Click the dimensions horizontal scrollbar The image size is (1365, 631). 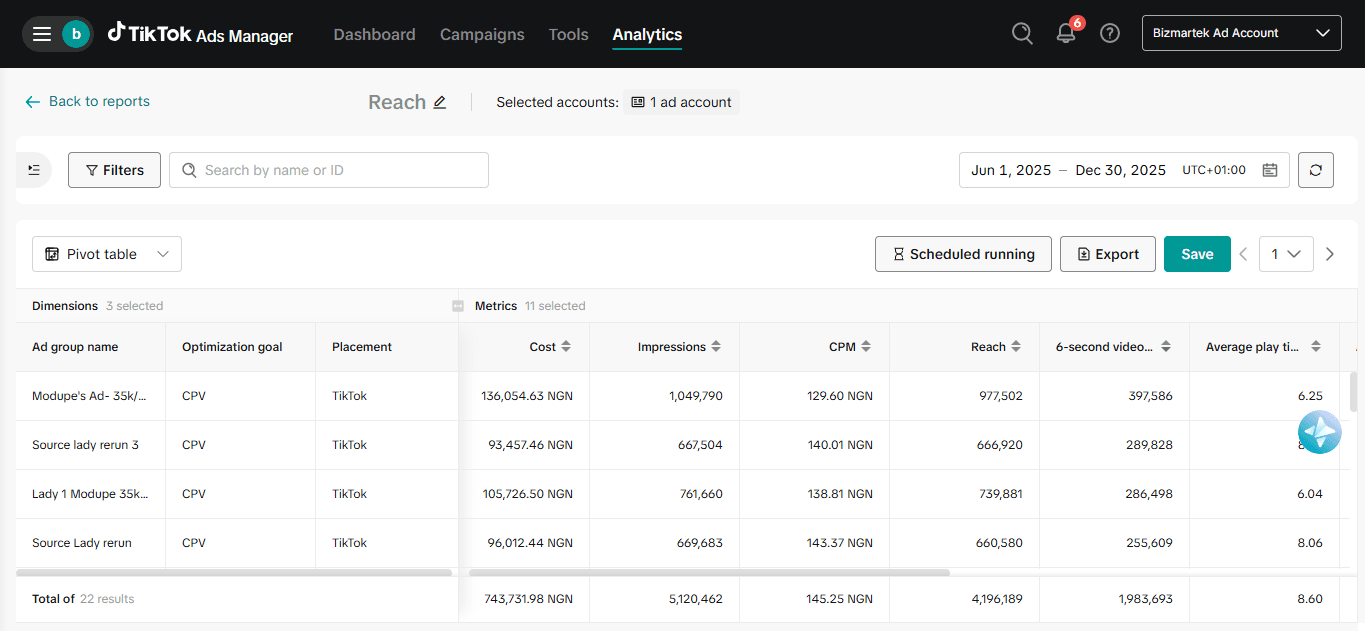tap(234, 573)
